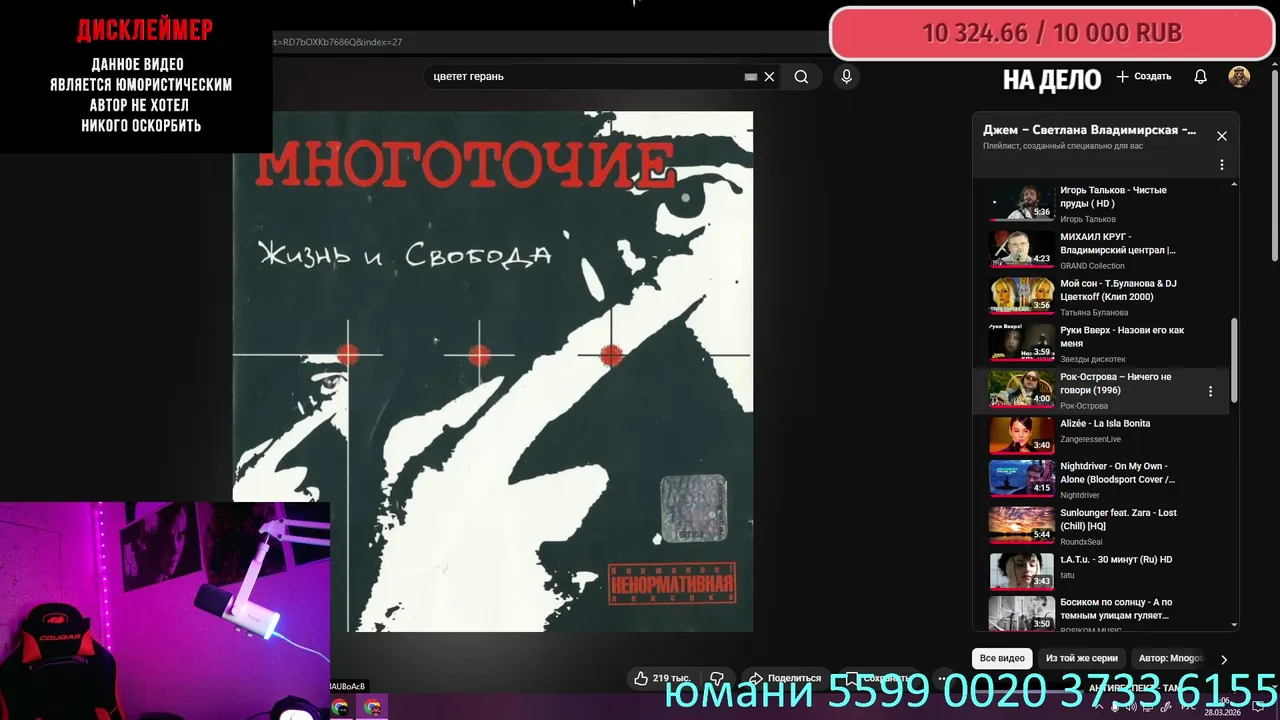1280x720 pixels.
Task: Open title t.A.T.u. - 30 минут (Ru) HD
Action: click(x=1116, y=559)
